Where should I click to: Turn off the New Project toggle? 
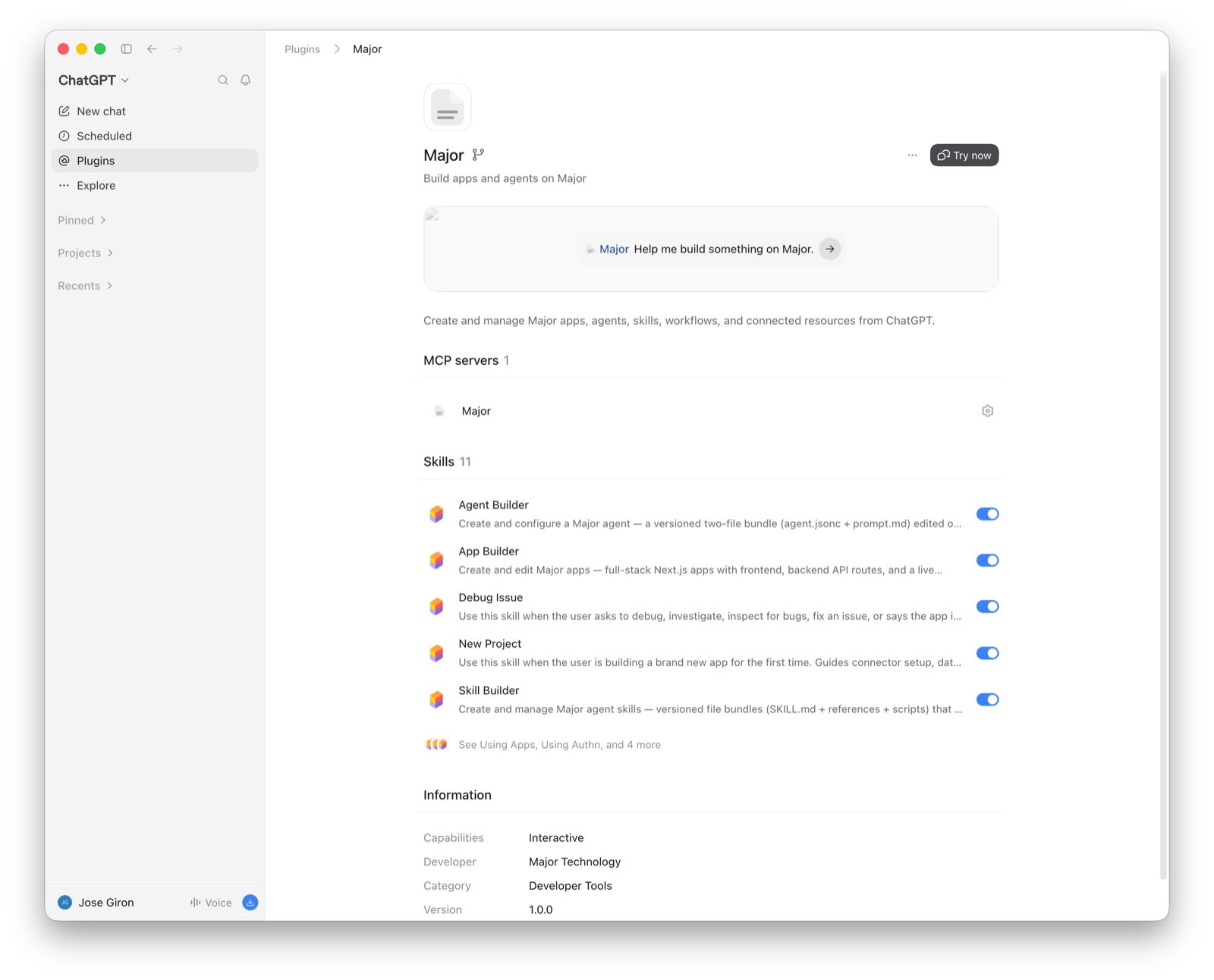[x=987, y=653]
